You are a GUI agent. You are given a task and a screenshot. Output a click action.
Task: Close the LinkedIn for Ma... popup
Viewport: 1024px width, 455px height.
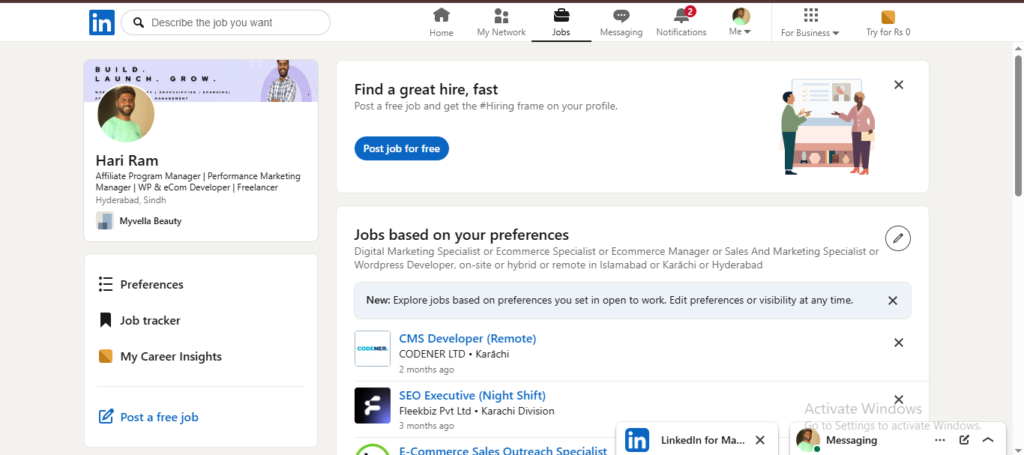pyautogui.click(x=760, y=440)
